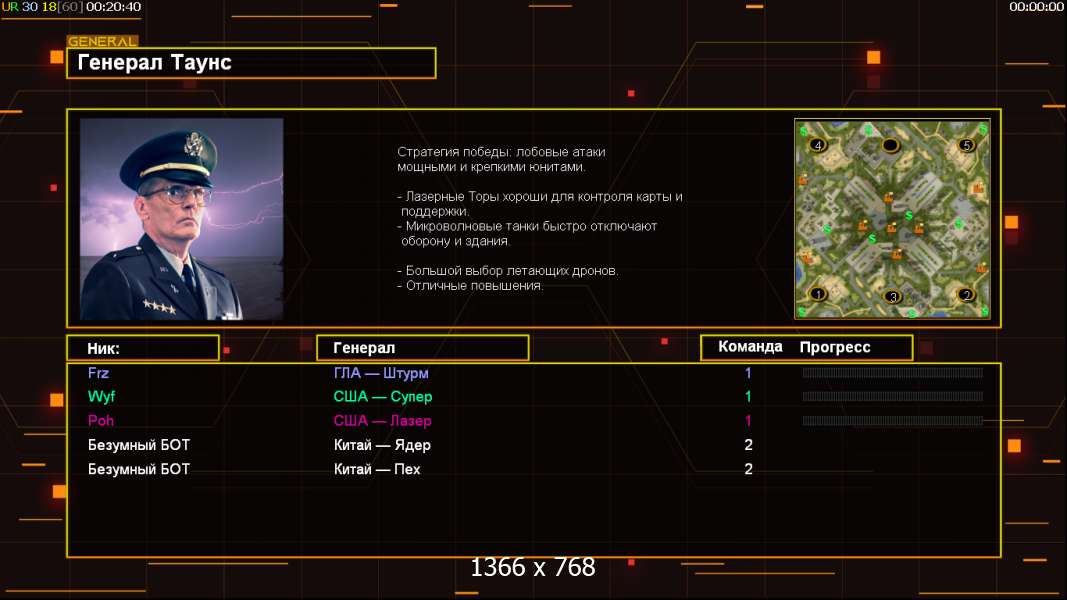The image size is (1067, 600).
Task: Click the США — Супер general entry
Action: [382, 397]
